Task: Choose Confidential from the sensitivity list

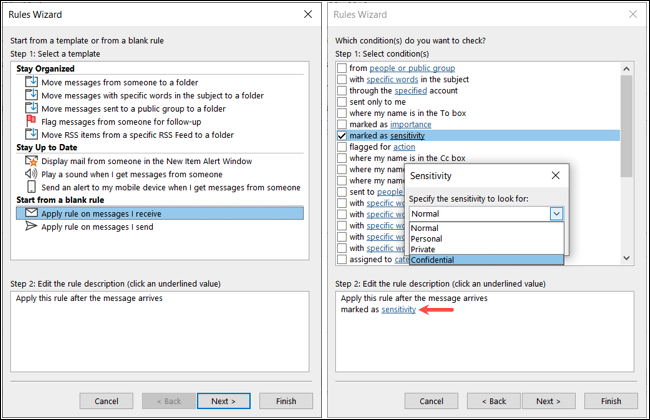Action: (x=487, y=260)
